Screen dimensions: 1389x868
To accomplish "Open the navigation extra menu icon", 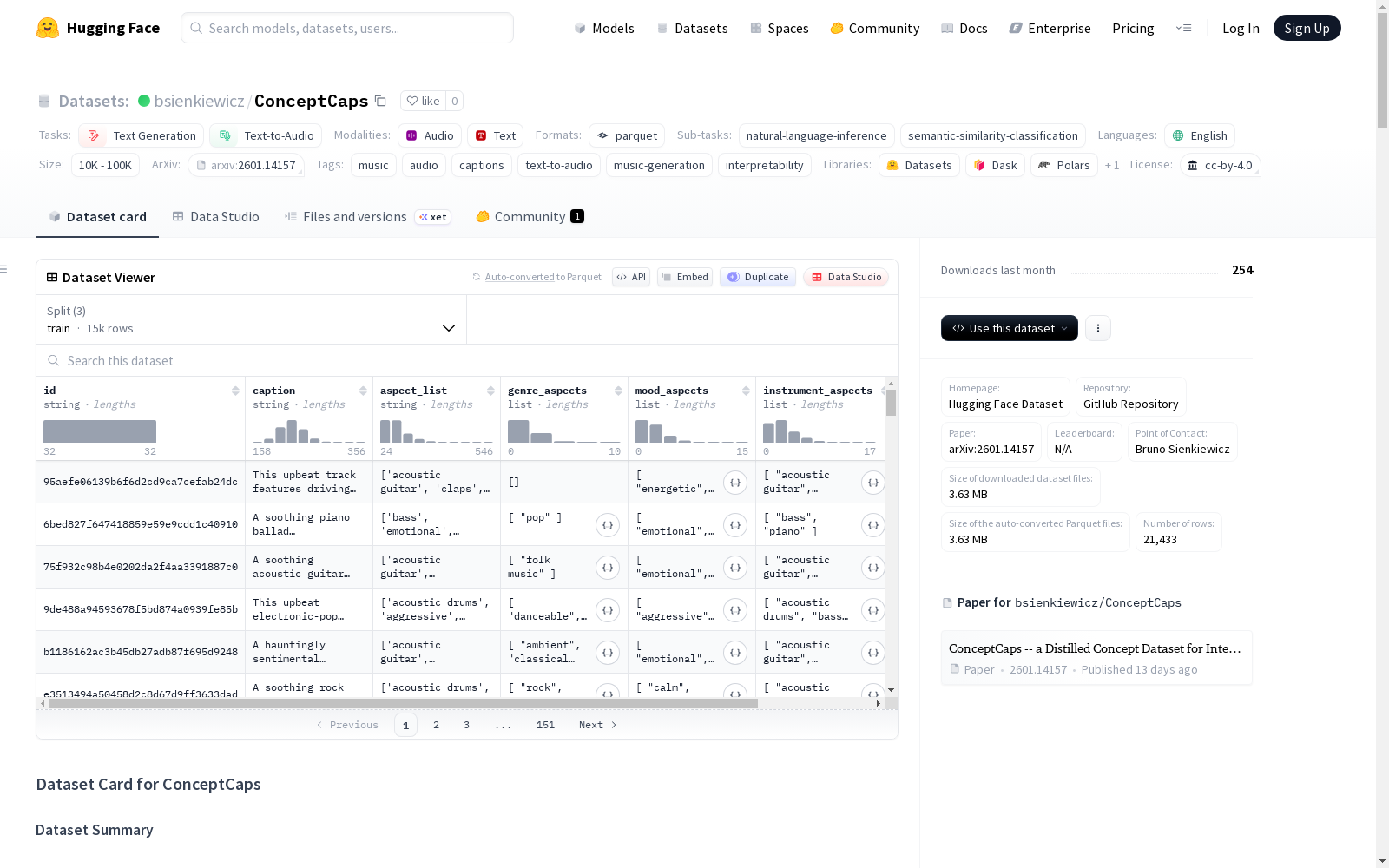I will (1183, 28).
